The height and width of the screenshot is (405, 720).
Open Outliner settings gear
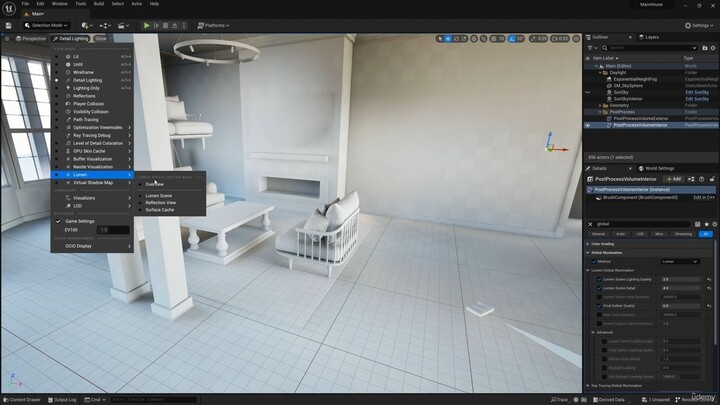(x=713, y=48)
